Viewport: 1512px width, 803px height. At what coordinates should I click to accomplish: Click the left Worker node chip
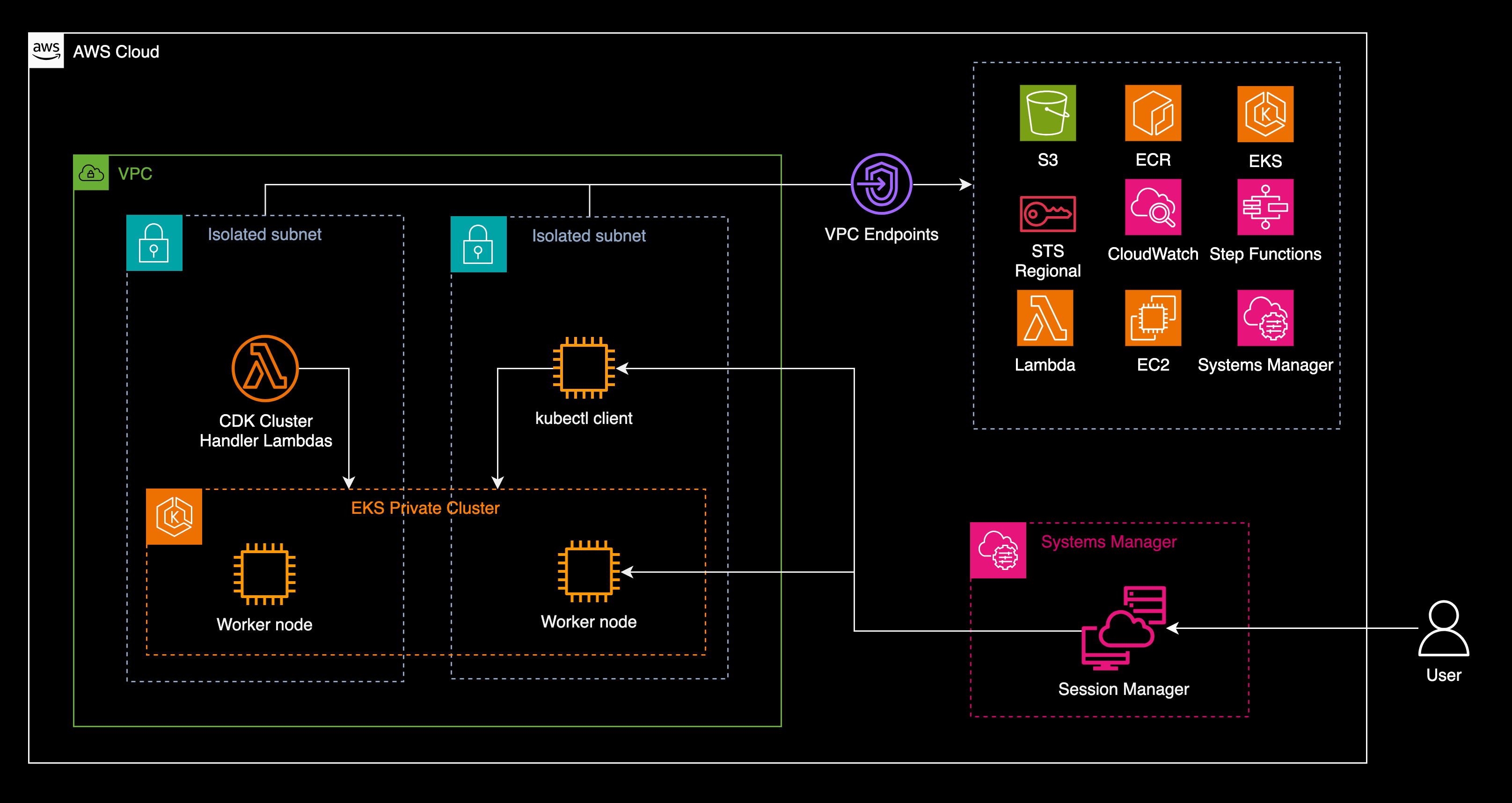pos(264,574)
